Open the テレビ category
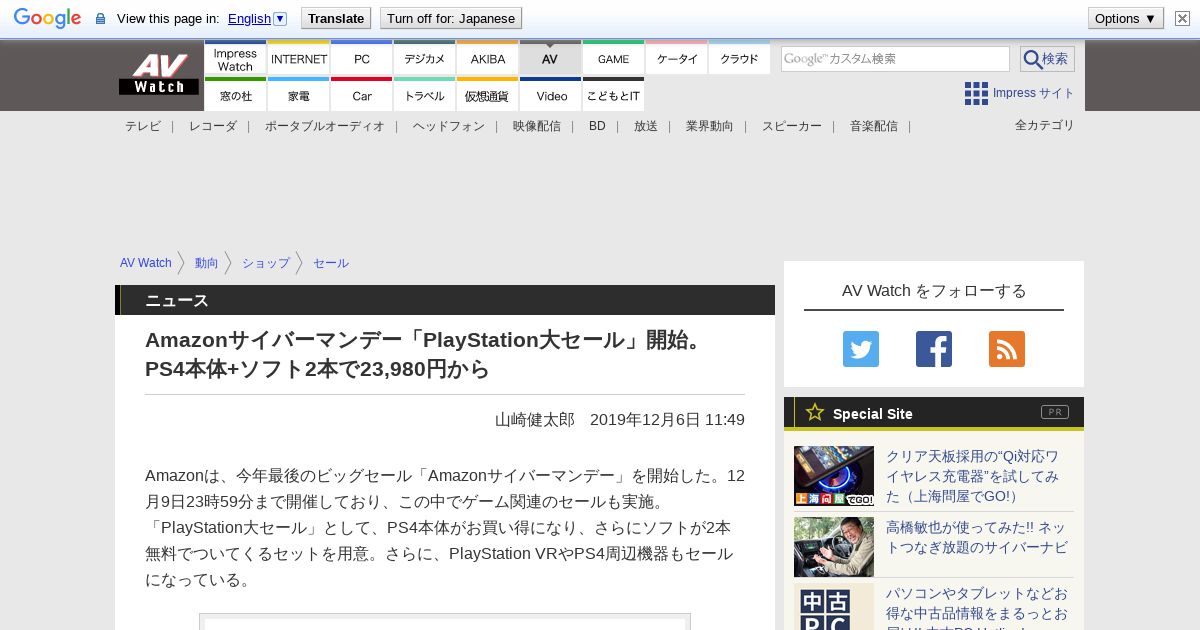The width and height of the screenshot is (1200, 630). point(143,126)
